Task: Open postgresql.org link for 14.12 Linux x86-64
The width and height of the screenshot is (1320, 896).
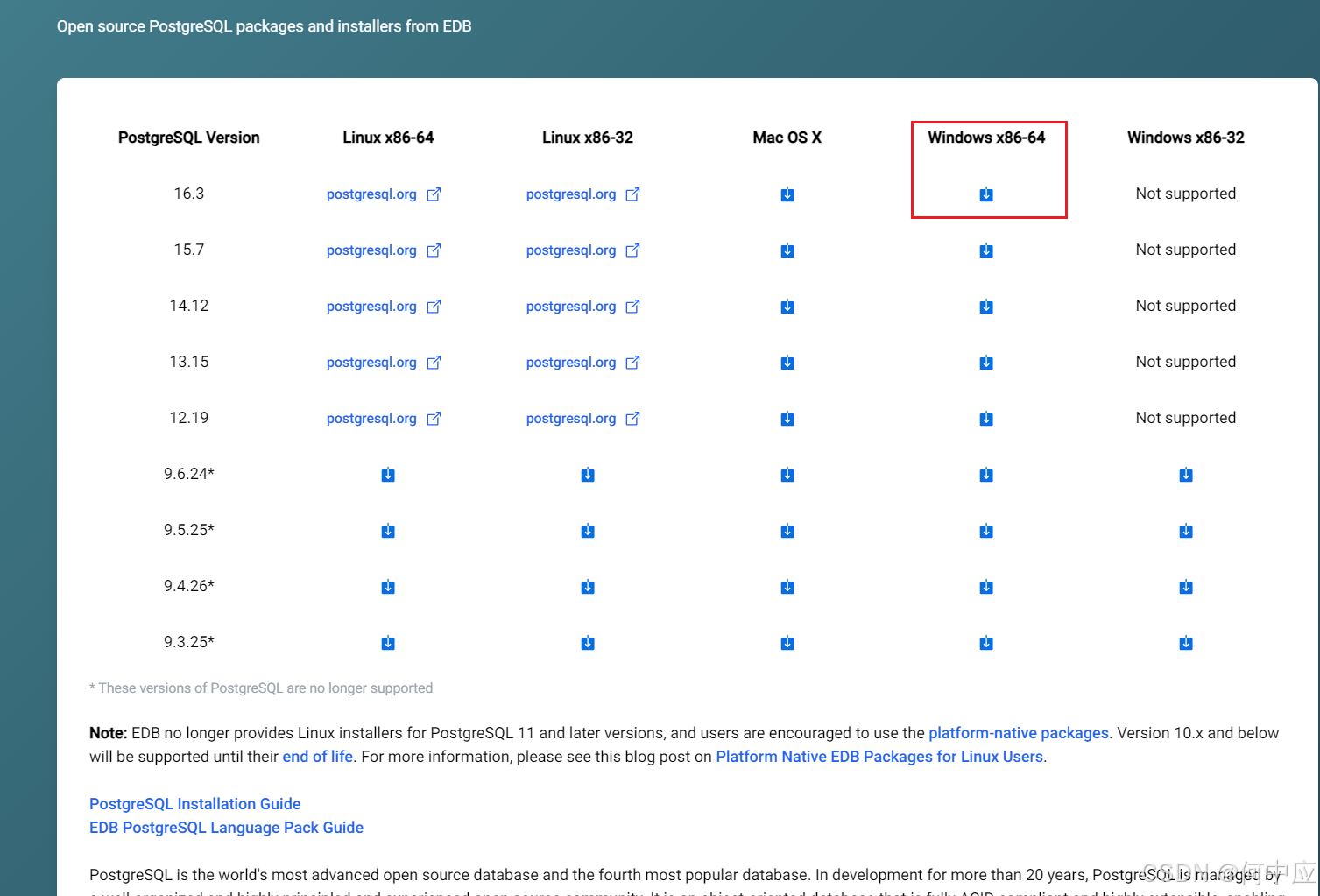Action: click(384, 307)
